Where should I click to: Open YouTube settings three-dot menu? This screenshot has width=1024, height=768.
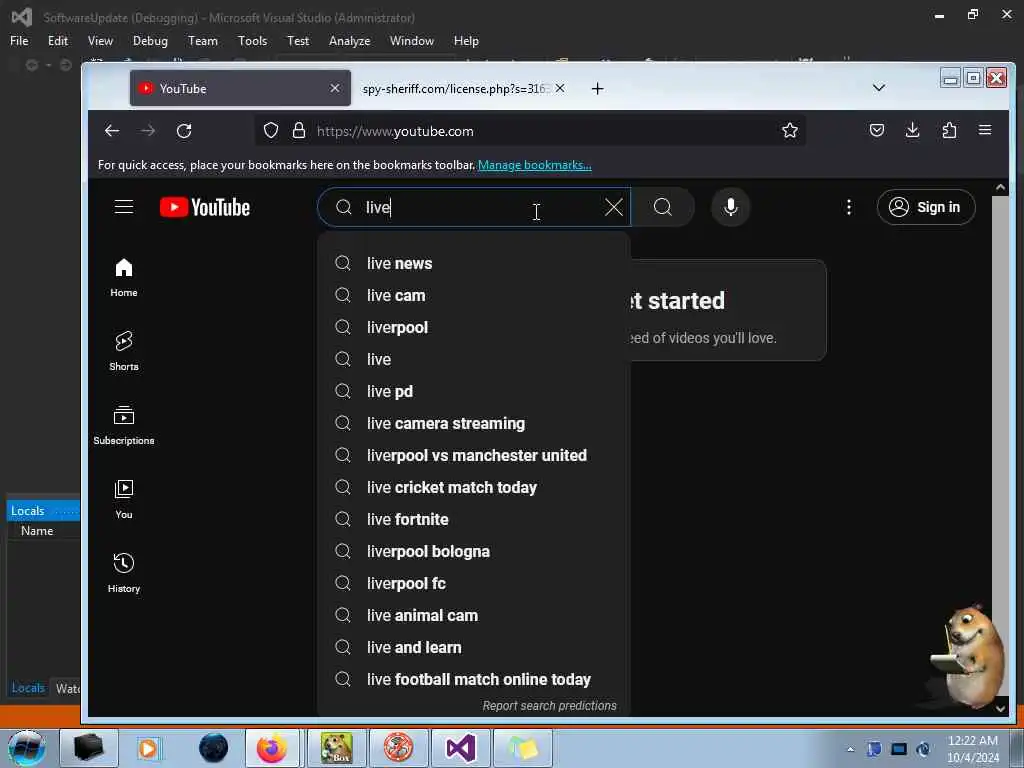click(848, 207)
